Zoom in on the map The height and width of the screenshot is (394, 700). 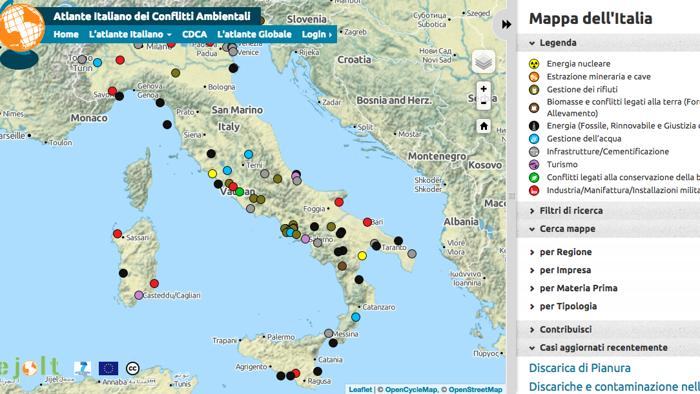(x=483, y=89)
